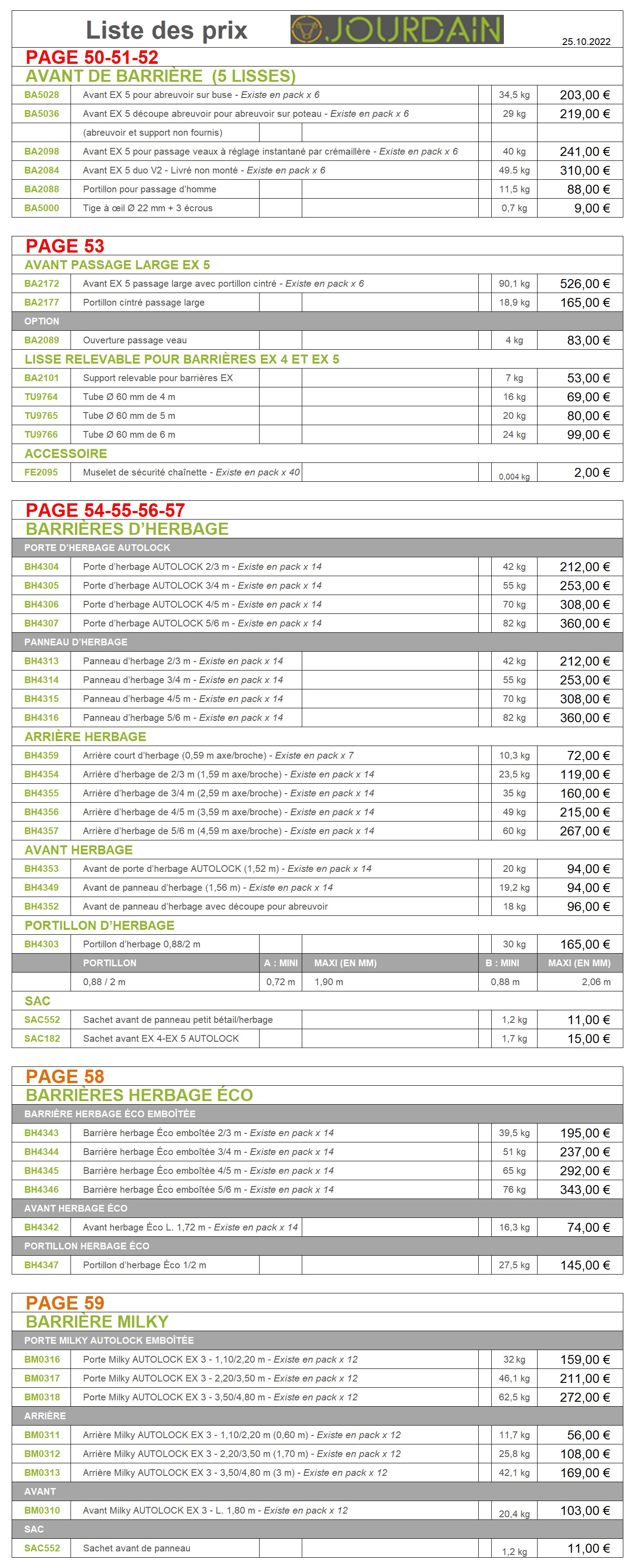The height and width of the screenshot is (1568, 635).
Task: Click the Jourdain bull logo icon
Action: point(306,30)
